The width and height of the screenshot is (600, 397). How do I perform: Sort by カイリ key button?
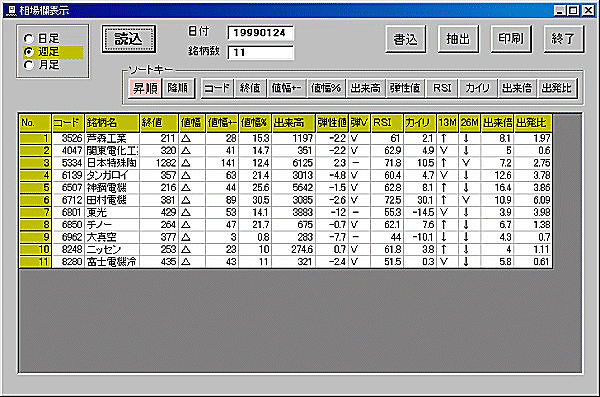tap(478, 88)
